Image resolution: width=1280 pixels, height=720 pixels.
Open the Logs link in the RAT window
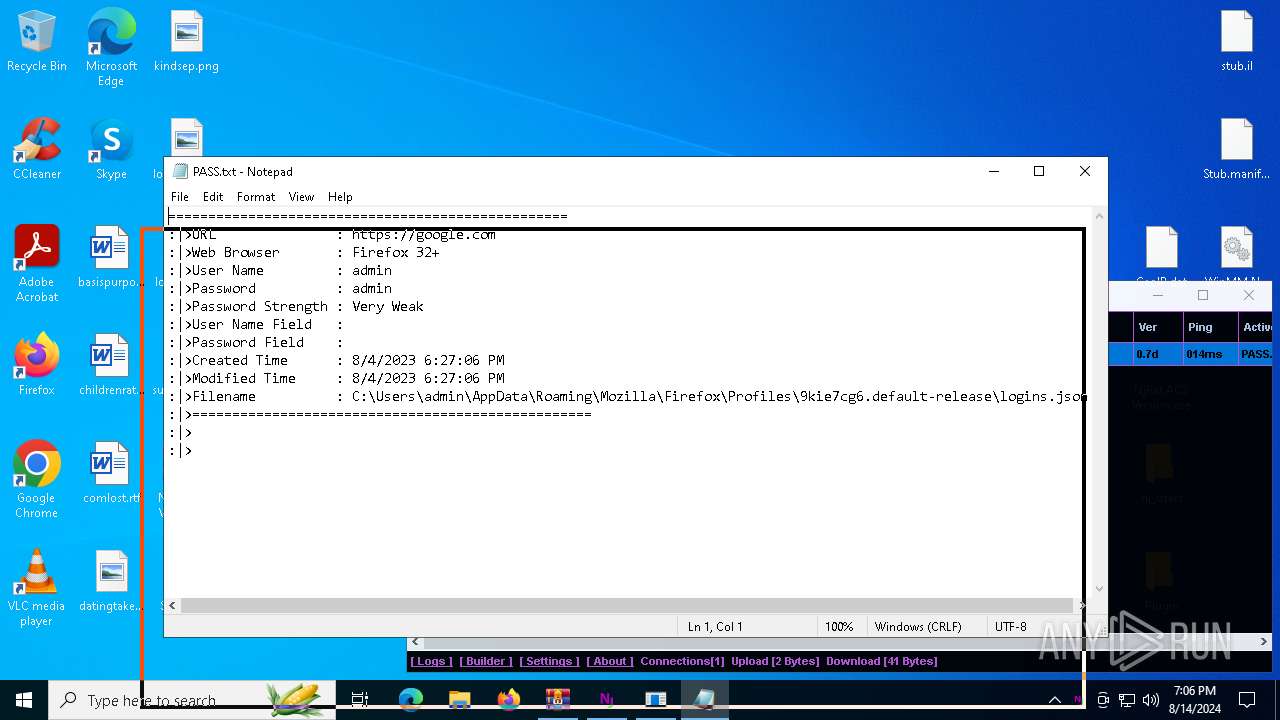pos(431,661)
